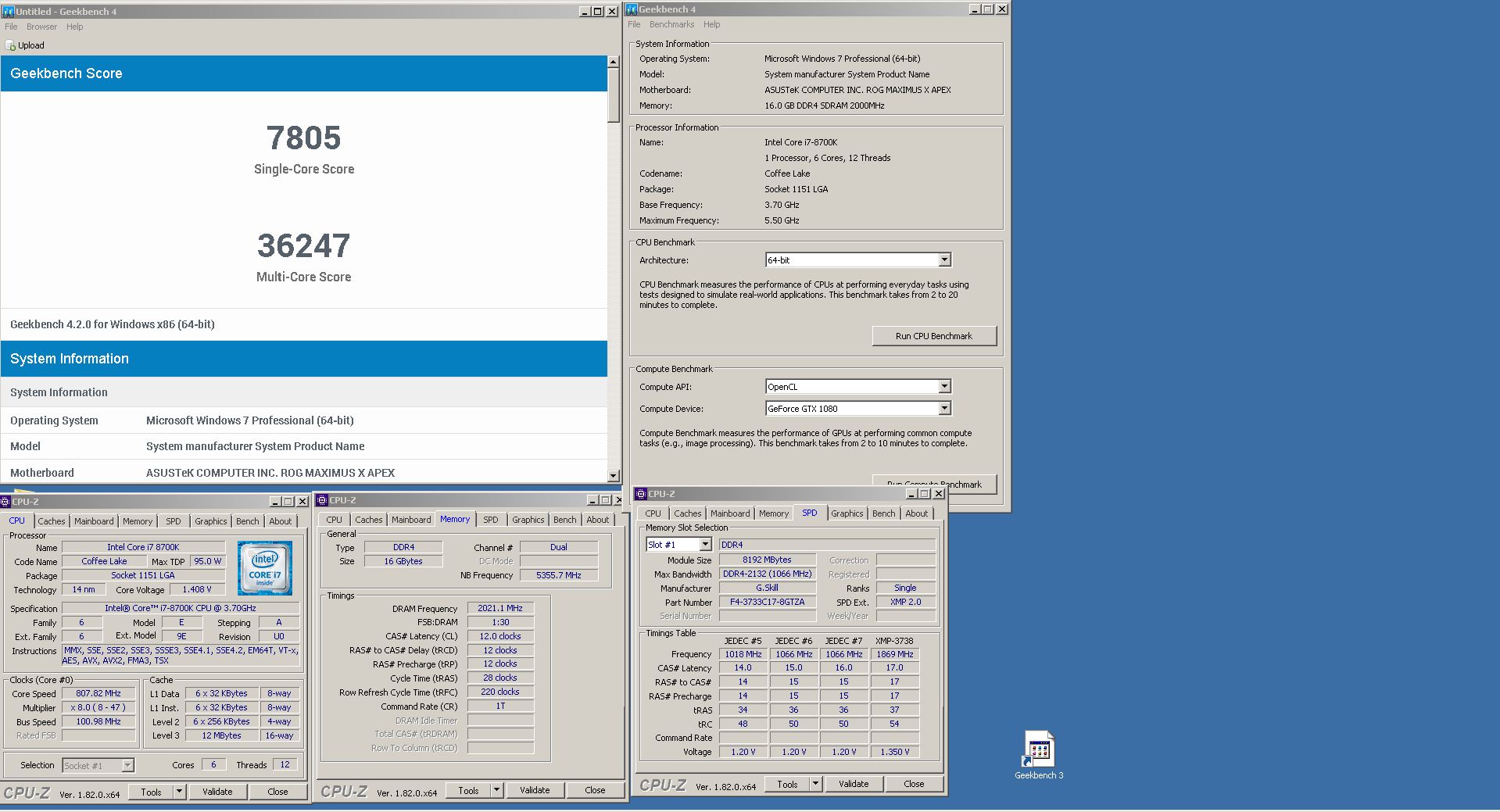Screen dimensions: 1500x812
Task: Click the Part Number field F4-3733C17-8GTZA
Action: (x=767, y=602)
